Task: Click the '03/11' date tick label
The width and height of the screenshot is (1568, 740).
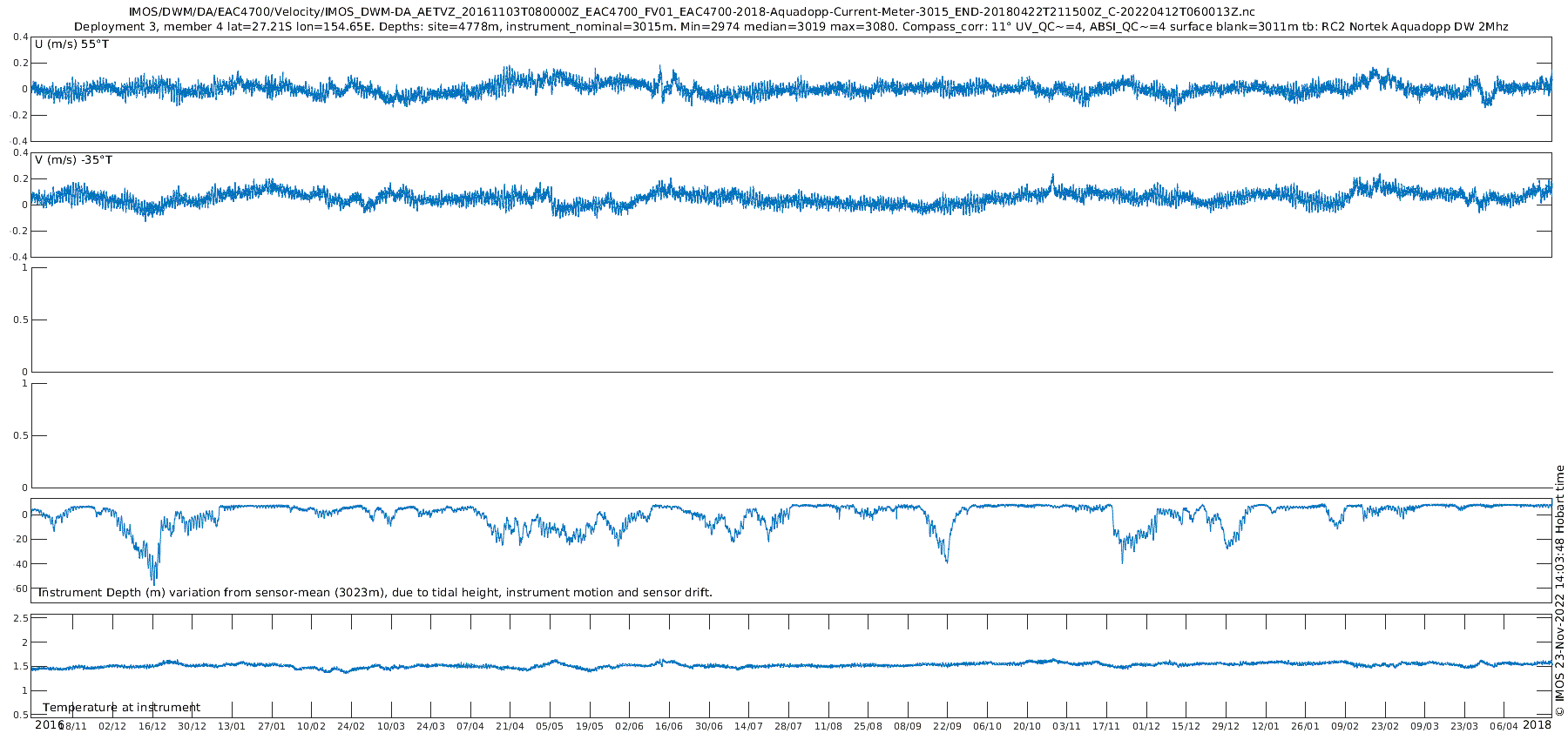Action: tap(1067, 727)
